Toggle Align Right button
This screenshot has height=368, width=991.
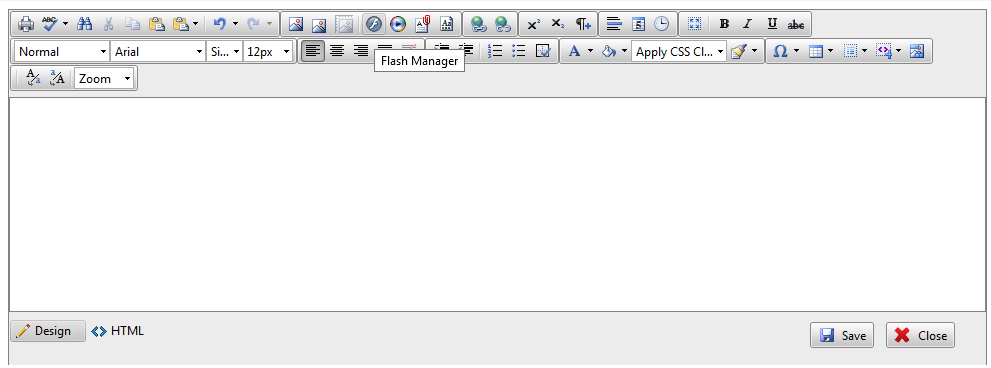(x=361, y=52)
